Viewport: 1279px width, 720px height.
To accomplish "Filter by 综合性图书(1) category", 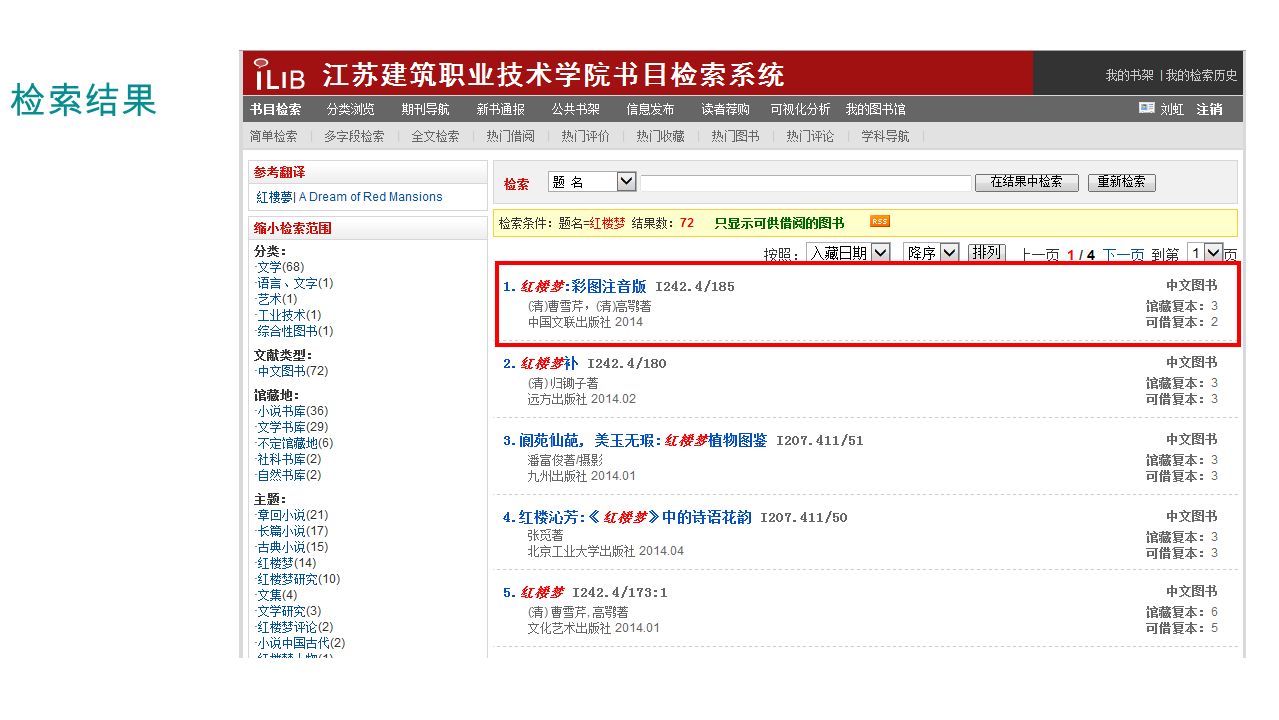I will 295,331.
